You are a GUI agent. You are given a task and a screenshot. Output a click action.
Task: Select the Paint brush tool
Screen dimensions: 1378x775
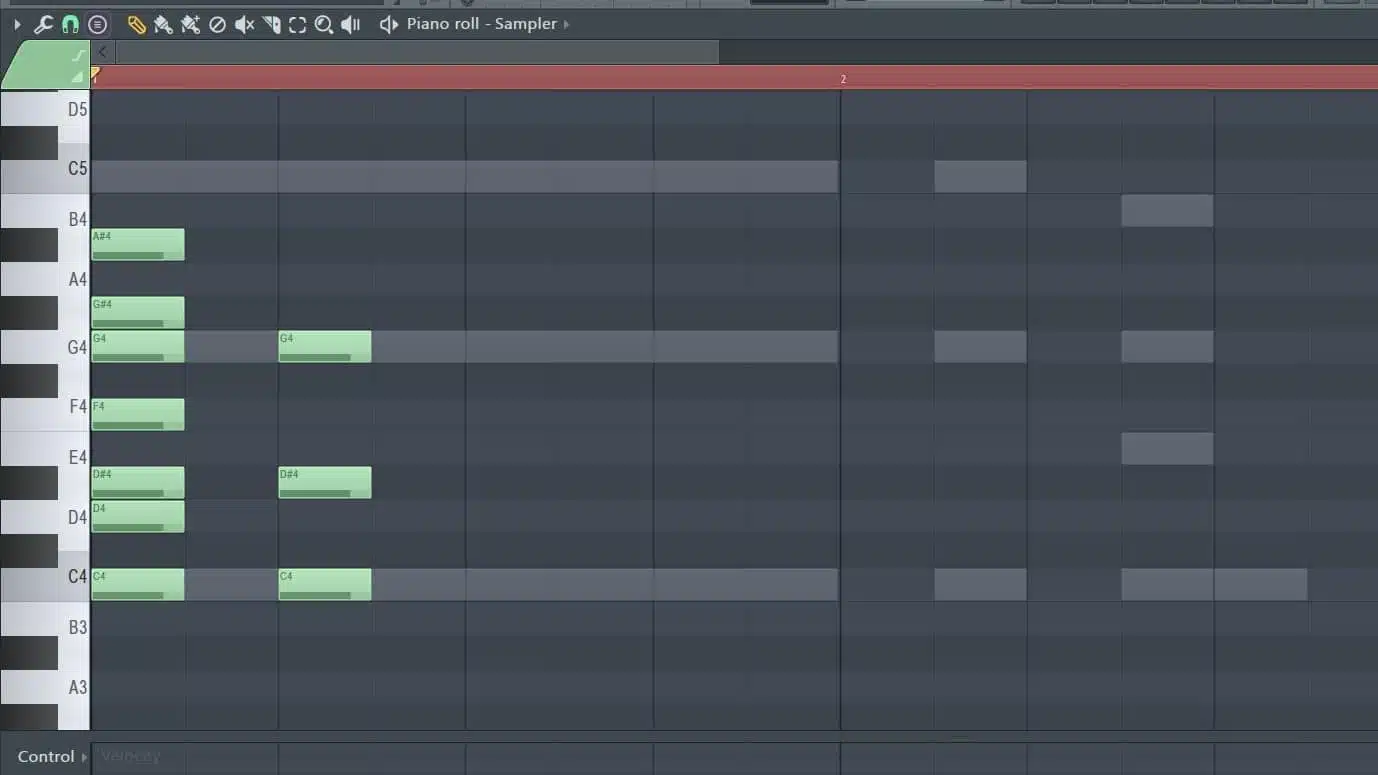click(x=163, y=24)
